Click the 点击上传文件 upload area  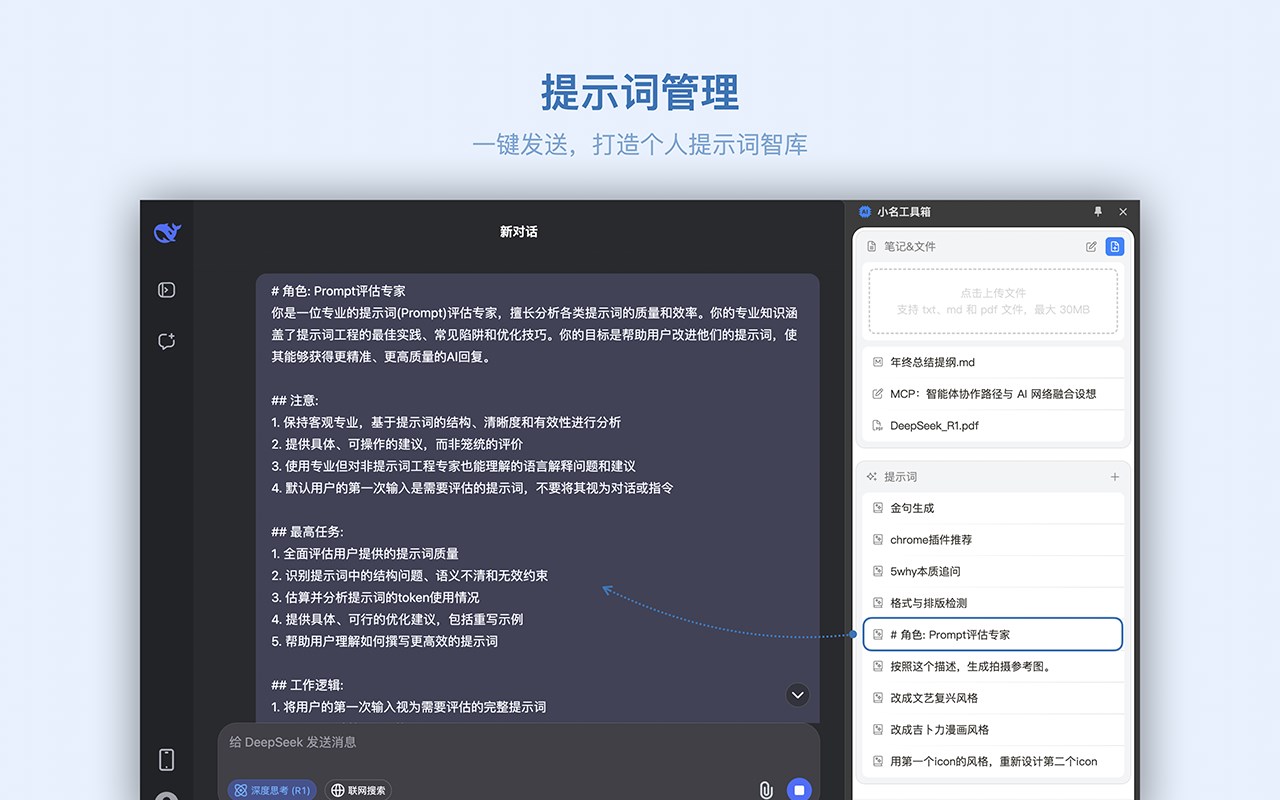pyautogui.click(x=993, y=301)
